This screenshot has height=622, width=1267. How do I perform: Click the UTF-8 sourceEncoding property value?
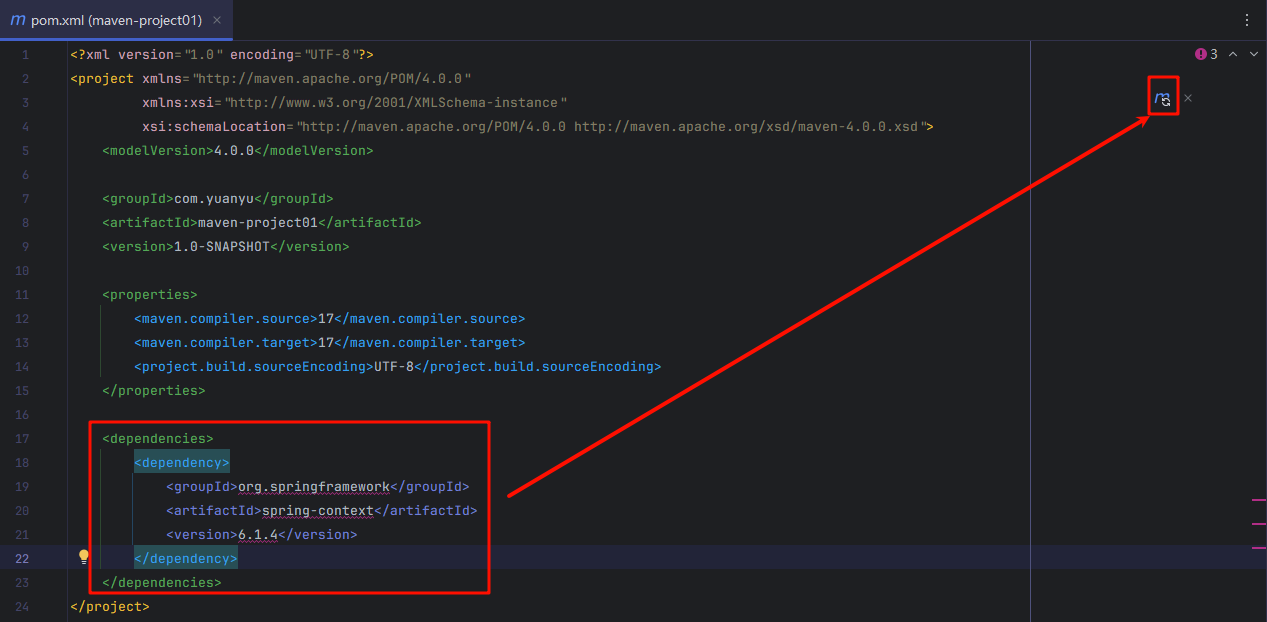coord(394,367)
